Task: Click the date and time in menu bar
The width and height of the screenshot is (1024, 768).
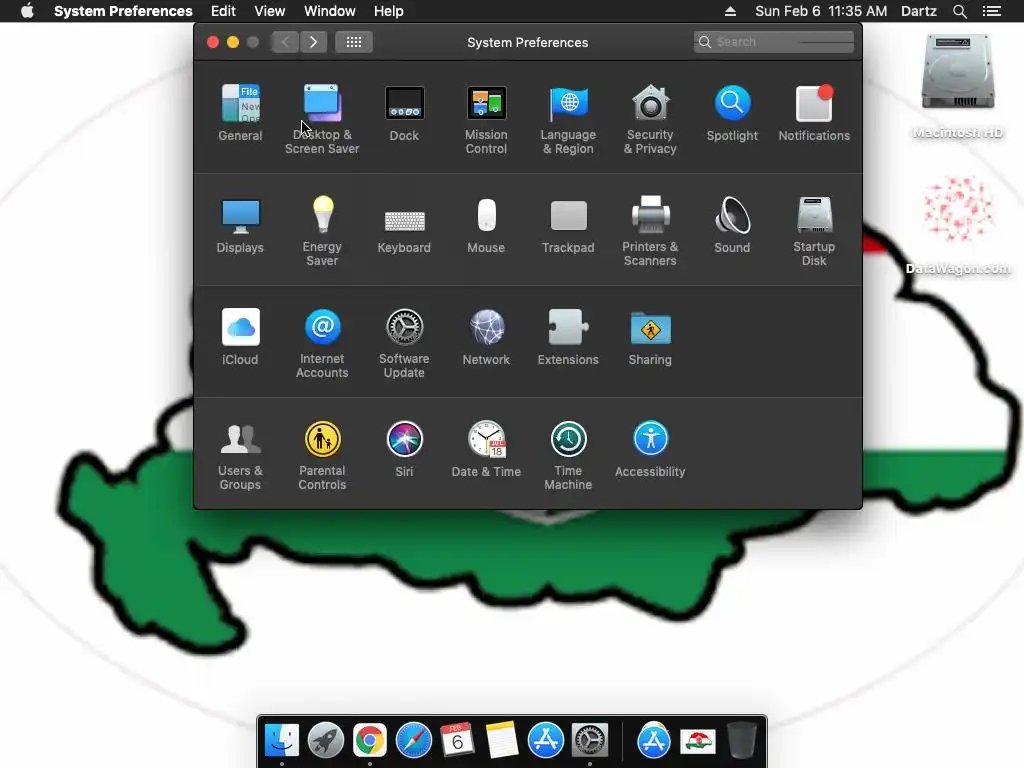Action: pos(821,11)
